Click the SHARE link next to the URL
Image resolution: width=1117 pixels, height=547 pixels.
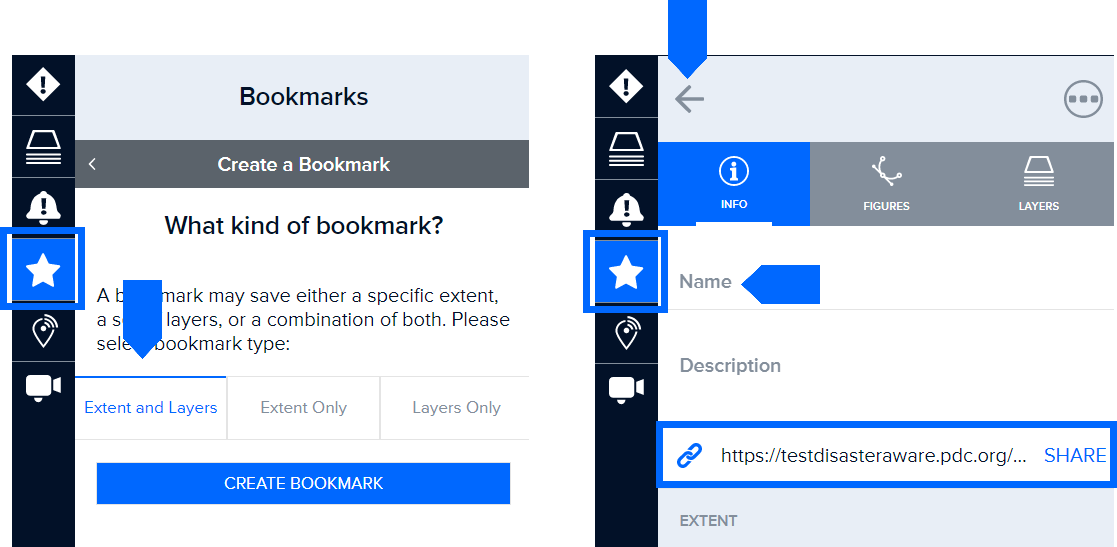1075,455
